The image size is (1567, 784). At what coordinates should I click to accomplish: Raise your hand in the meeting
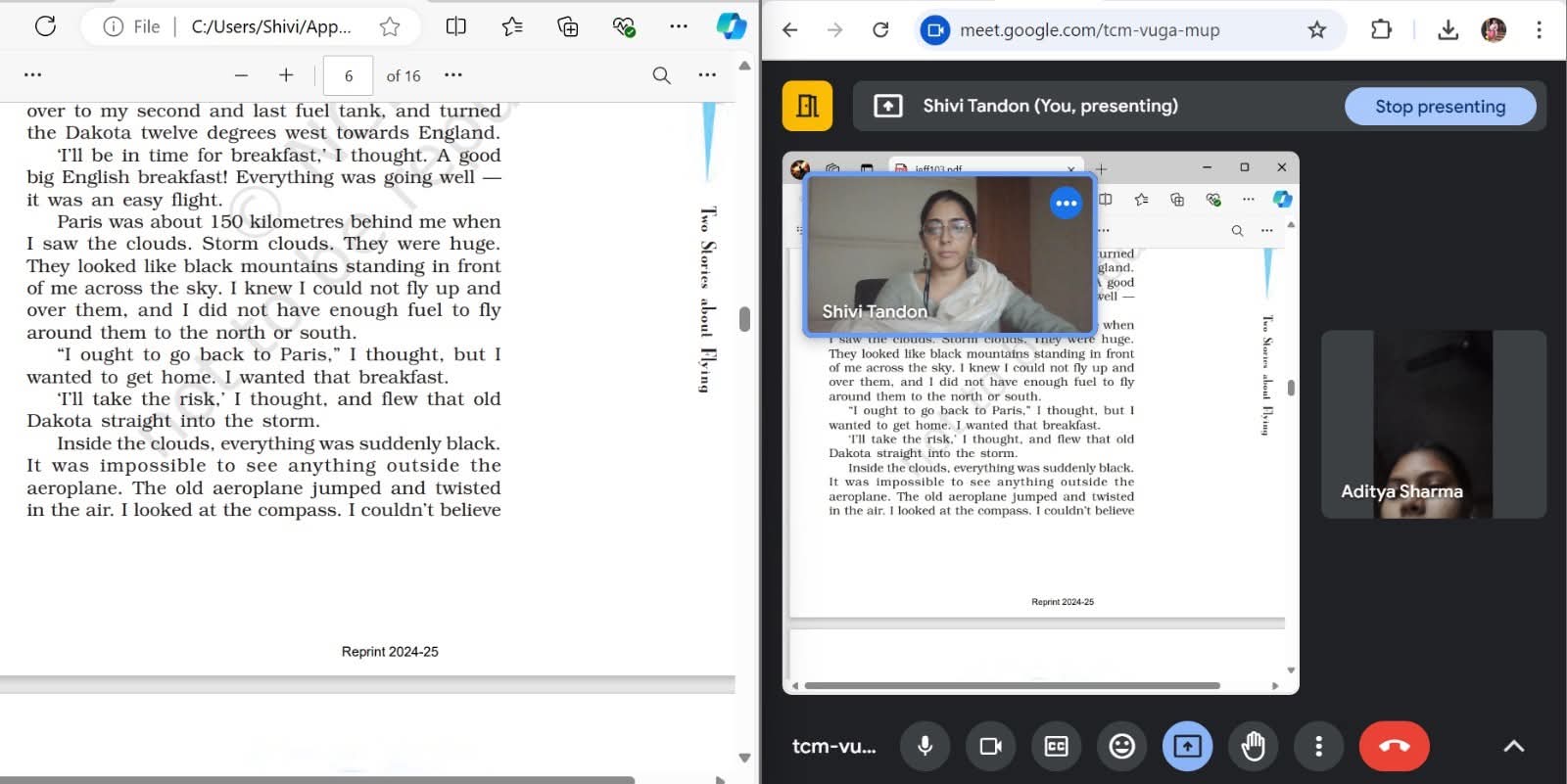click(x=1253, y=747)
